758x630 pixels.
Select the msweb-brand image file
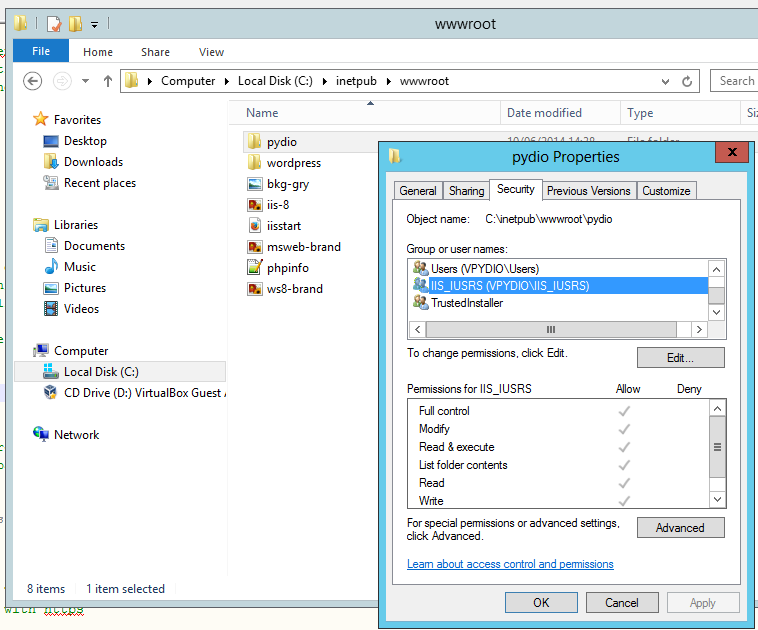click(x=304, y=247)
